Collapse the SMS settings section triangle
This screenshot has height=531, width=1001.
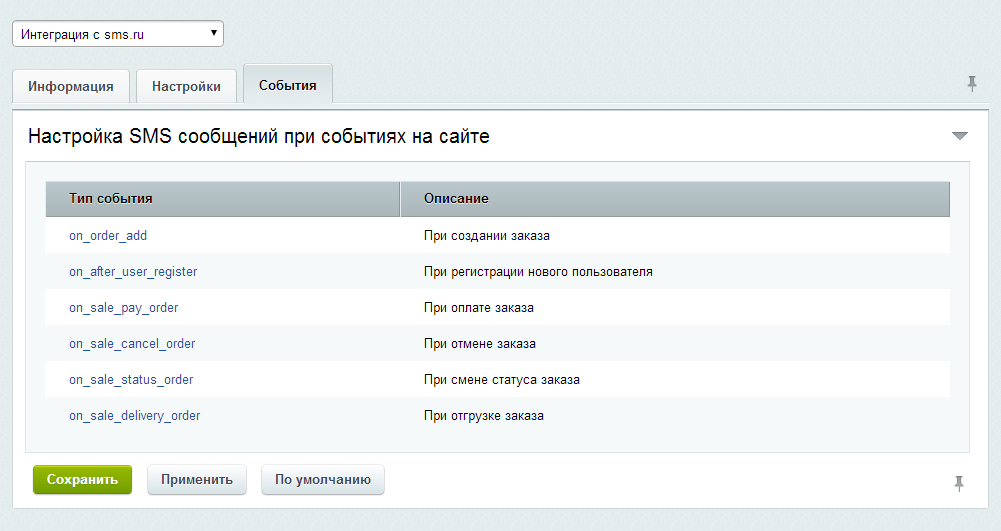coord(960,136)
